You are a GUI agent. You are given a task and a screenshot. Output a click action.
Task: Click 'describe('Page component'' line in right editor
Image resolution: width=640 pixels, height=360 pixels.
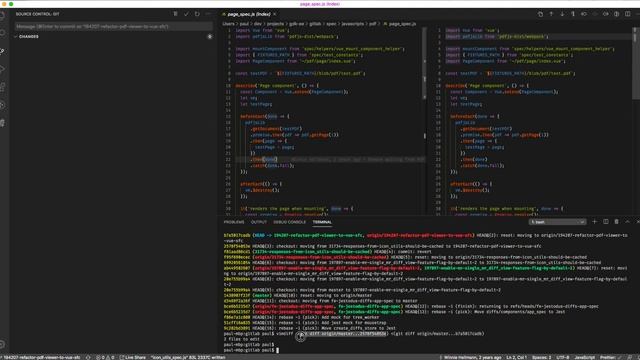487,86
